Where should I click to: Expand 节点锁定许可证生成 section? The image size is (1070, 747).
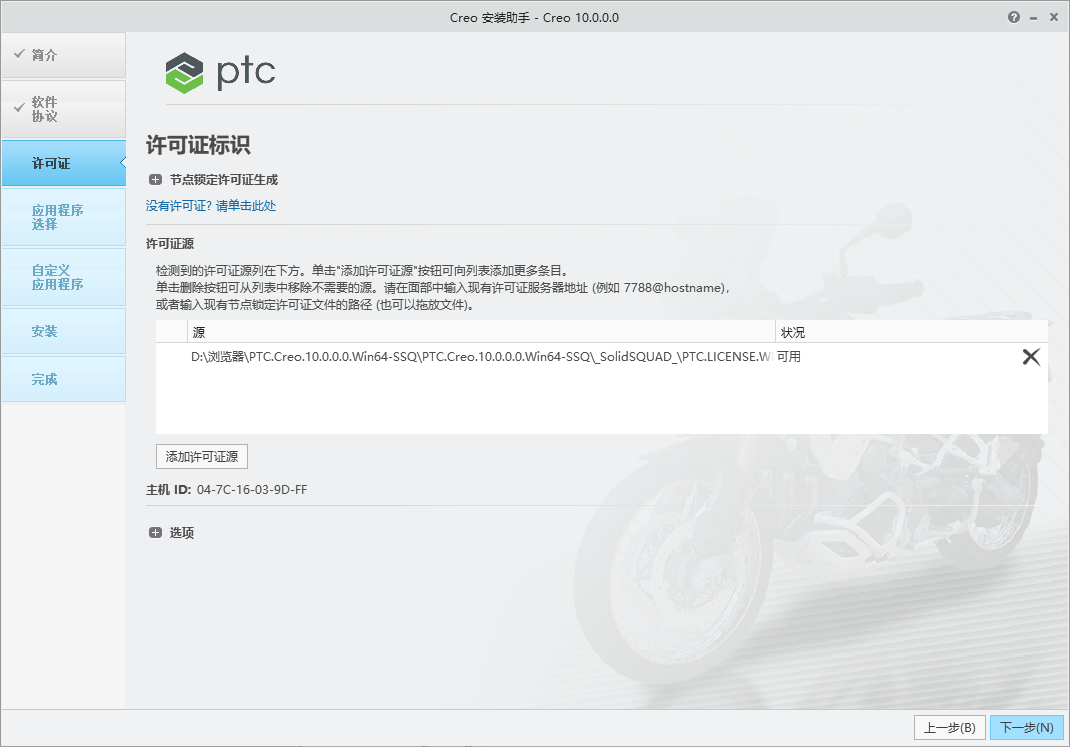click(x=156, y=180)
